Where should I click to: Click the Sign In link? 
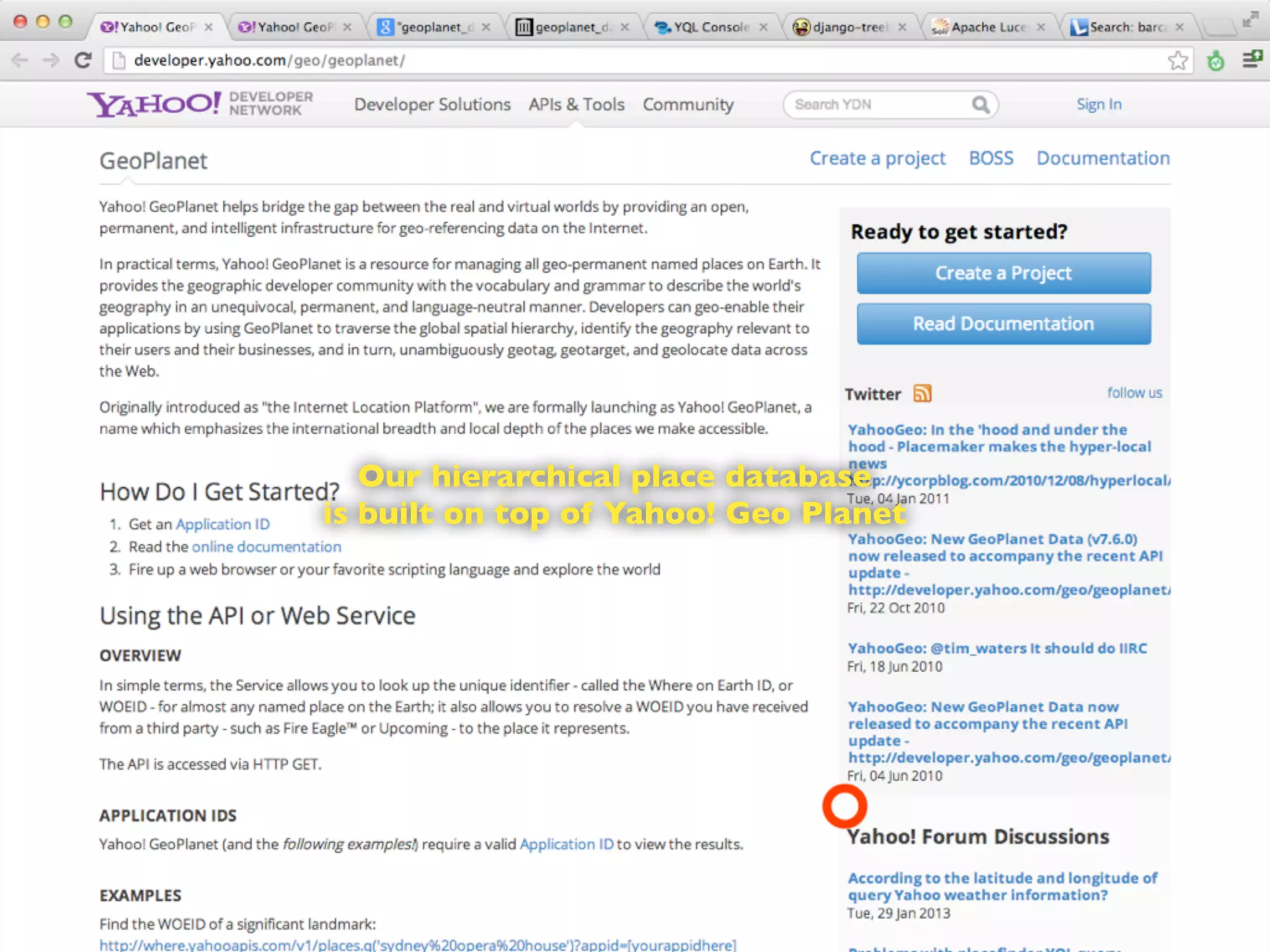(1099, 104)
